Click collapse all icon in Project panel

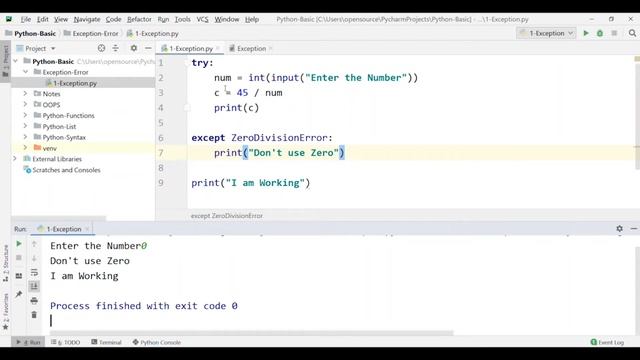click(x=116, y=48)
